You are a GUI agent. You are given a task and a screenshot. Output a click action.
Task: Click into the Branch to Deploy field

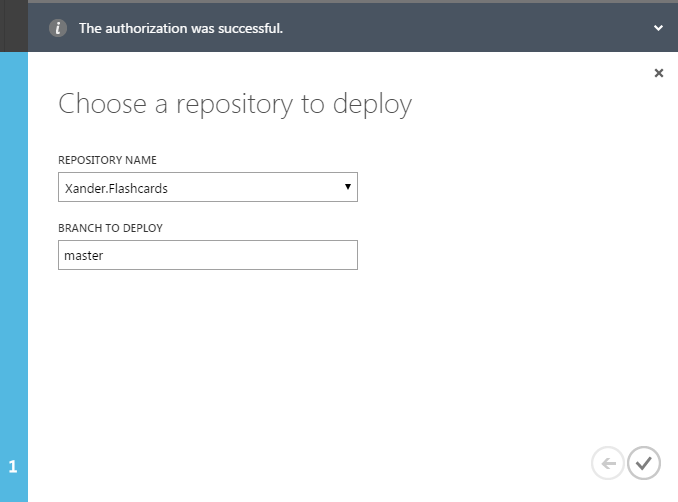click(207, 255)
